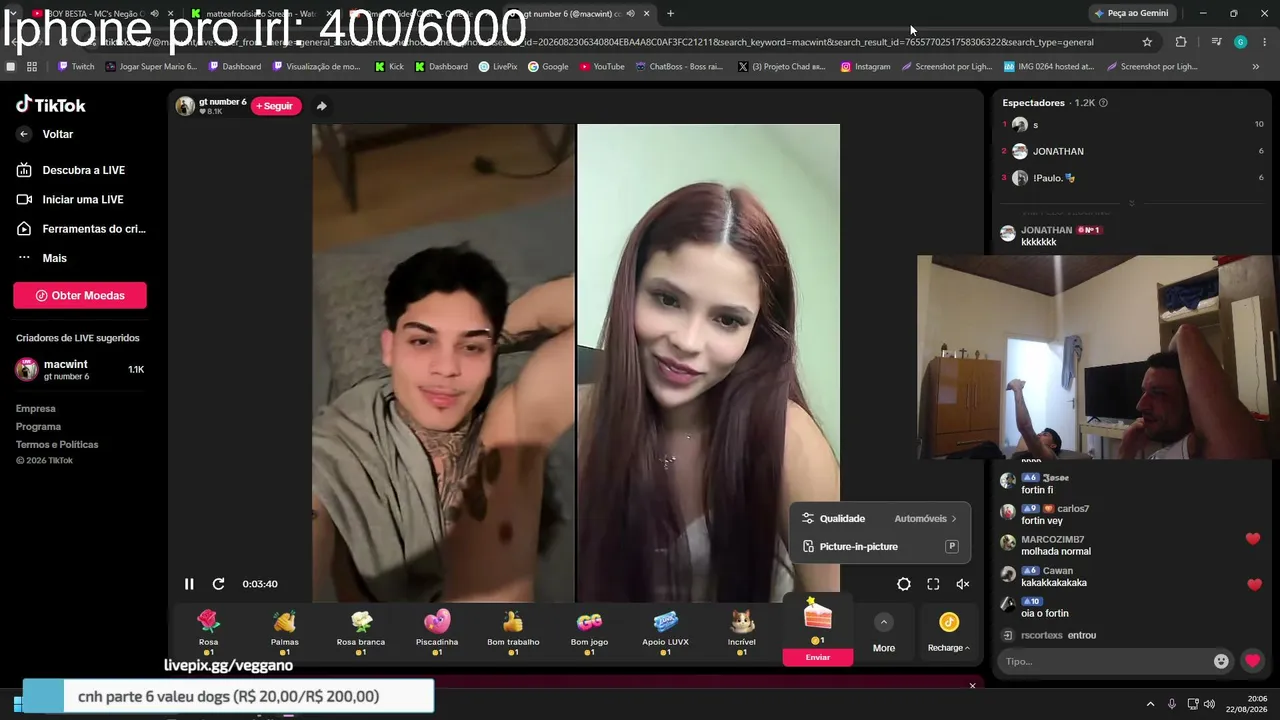Open the Termos e Políticas link
This screenshot has width=1280, height=720.
point(57,445)
